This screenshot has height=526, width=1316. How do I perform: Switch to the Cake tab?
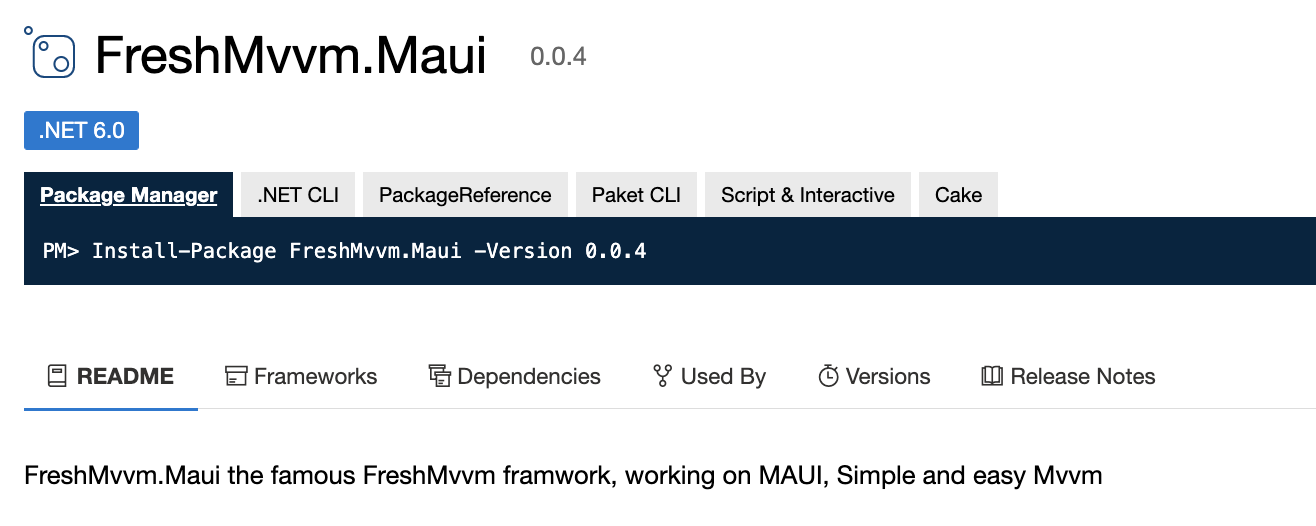[x=958, y=195]
